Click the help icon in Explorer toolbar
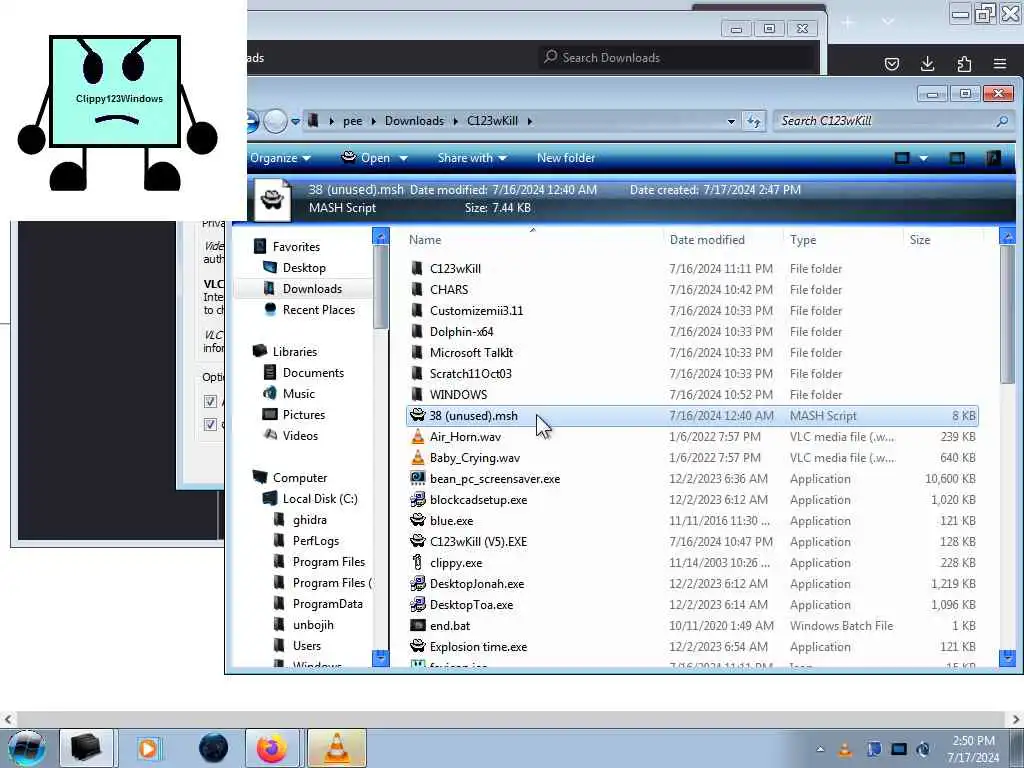This screenshot has height=768, width=1024. pyautogui.click(x=993, y=158)
